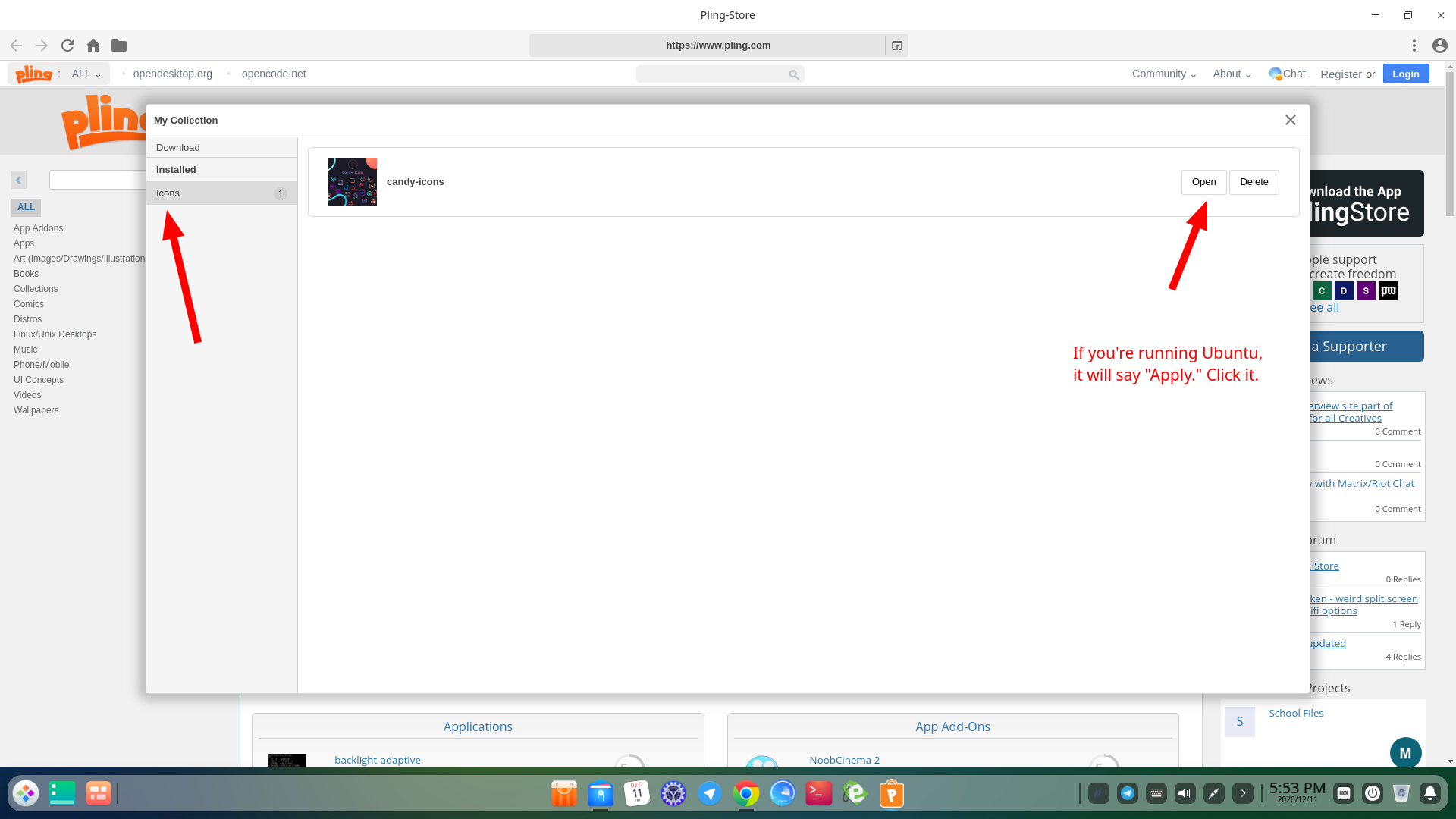
Task: Open the multitasking view dock icon
Action: (62, 793)
